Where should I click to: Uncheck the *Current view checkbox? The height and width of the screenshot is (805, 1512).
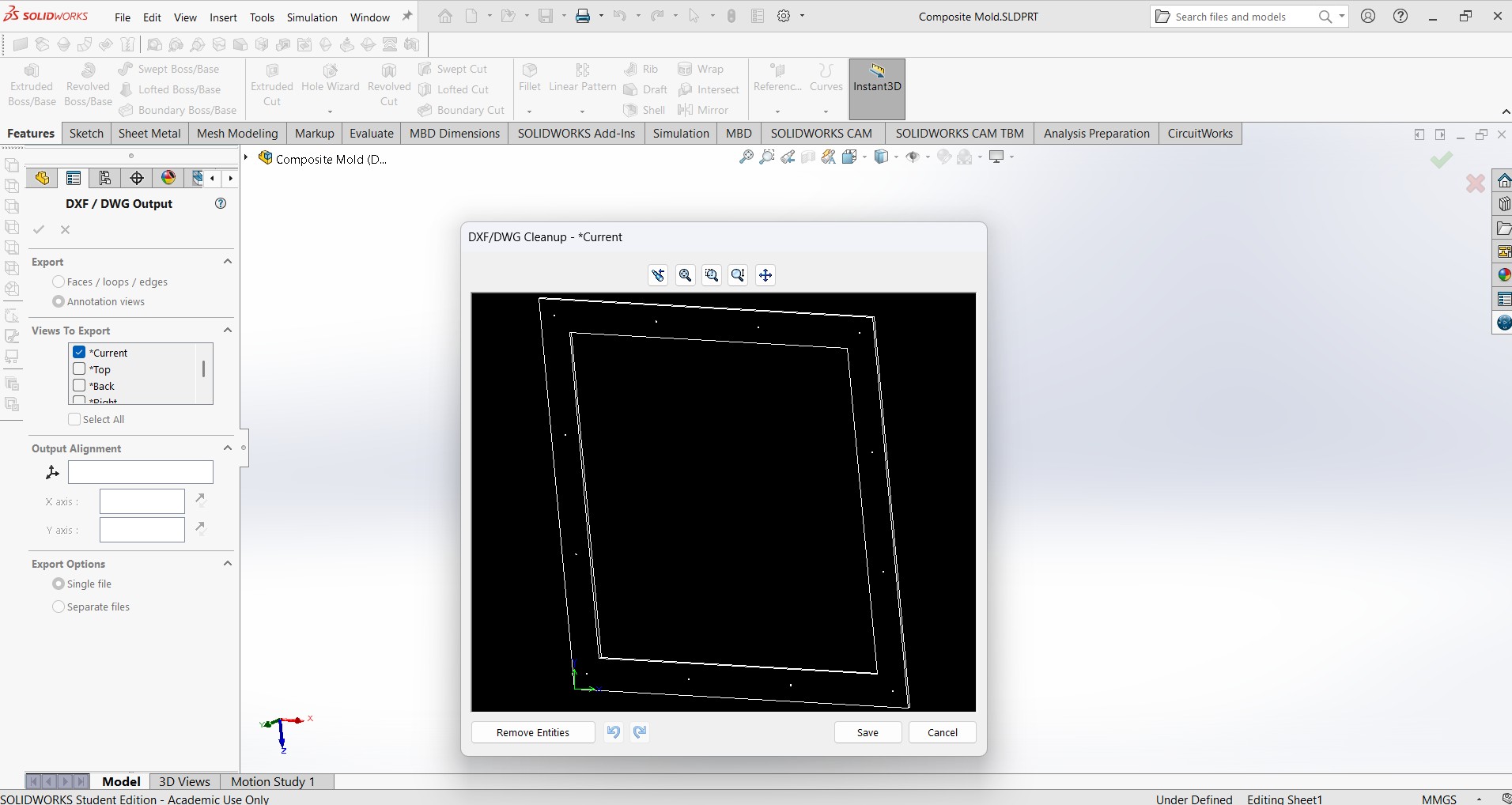[x=79, y=352]
